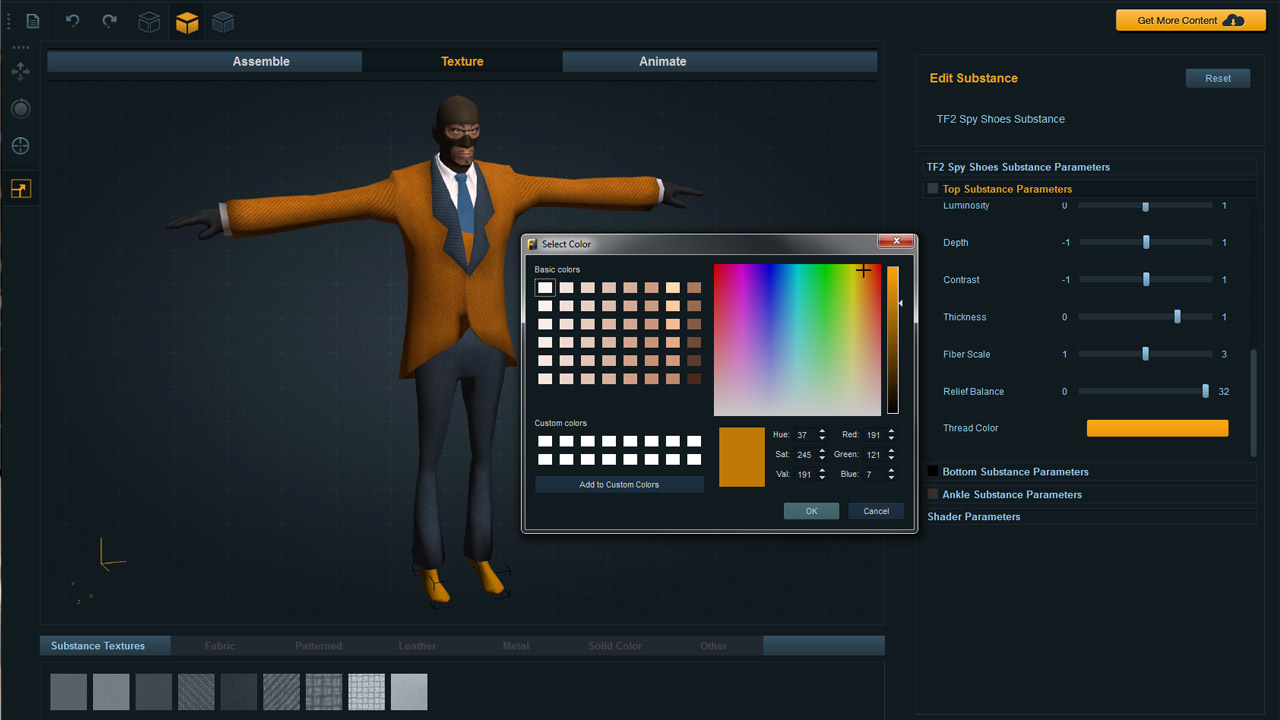Click the Thickness slider handle
The height and width of the screenshot is (720, 1280).
(x=1177, y=317)
